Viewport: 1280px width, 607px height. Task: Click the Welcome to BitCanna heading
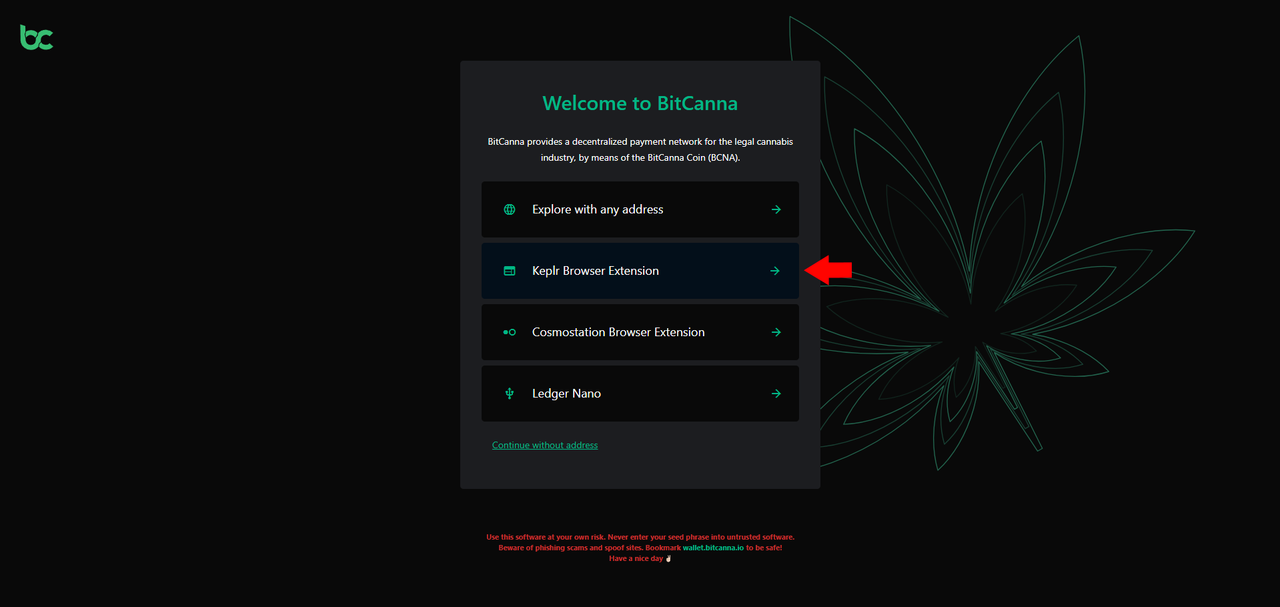pos(640,103)
